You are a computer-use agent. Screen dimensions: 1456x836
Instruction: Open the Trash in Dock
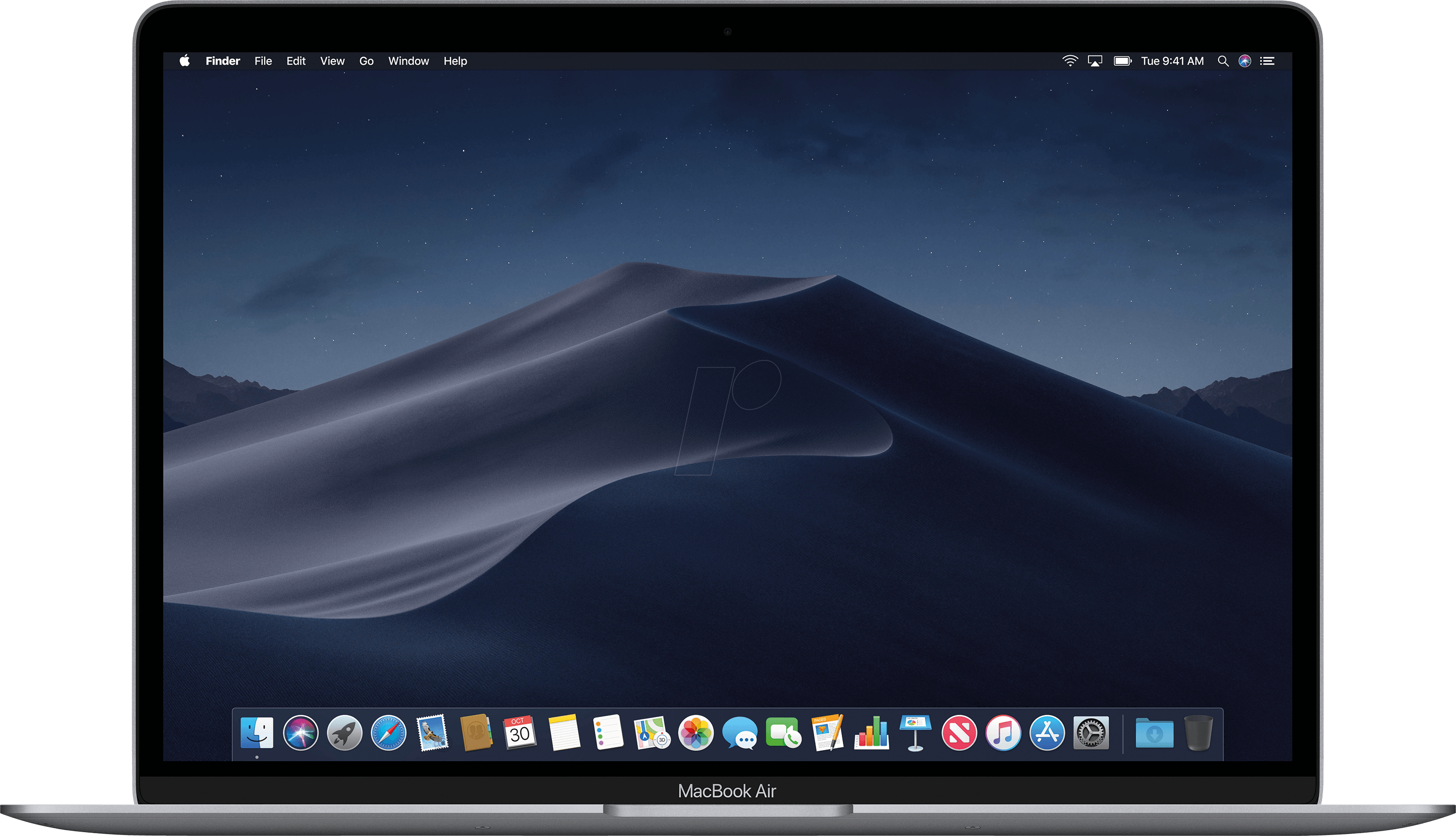[x=1198, y=733]
